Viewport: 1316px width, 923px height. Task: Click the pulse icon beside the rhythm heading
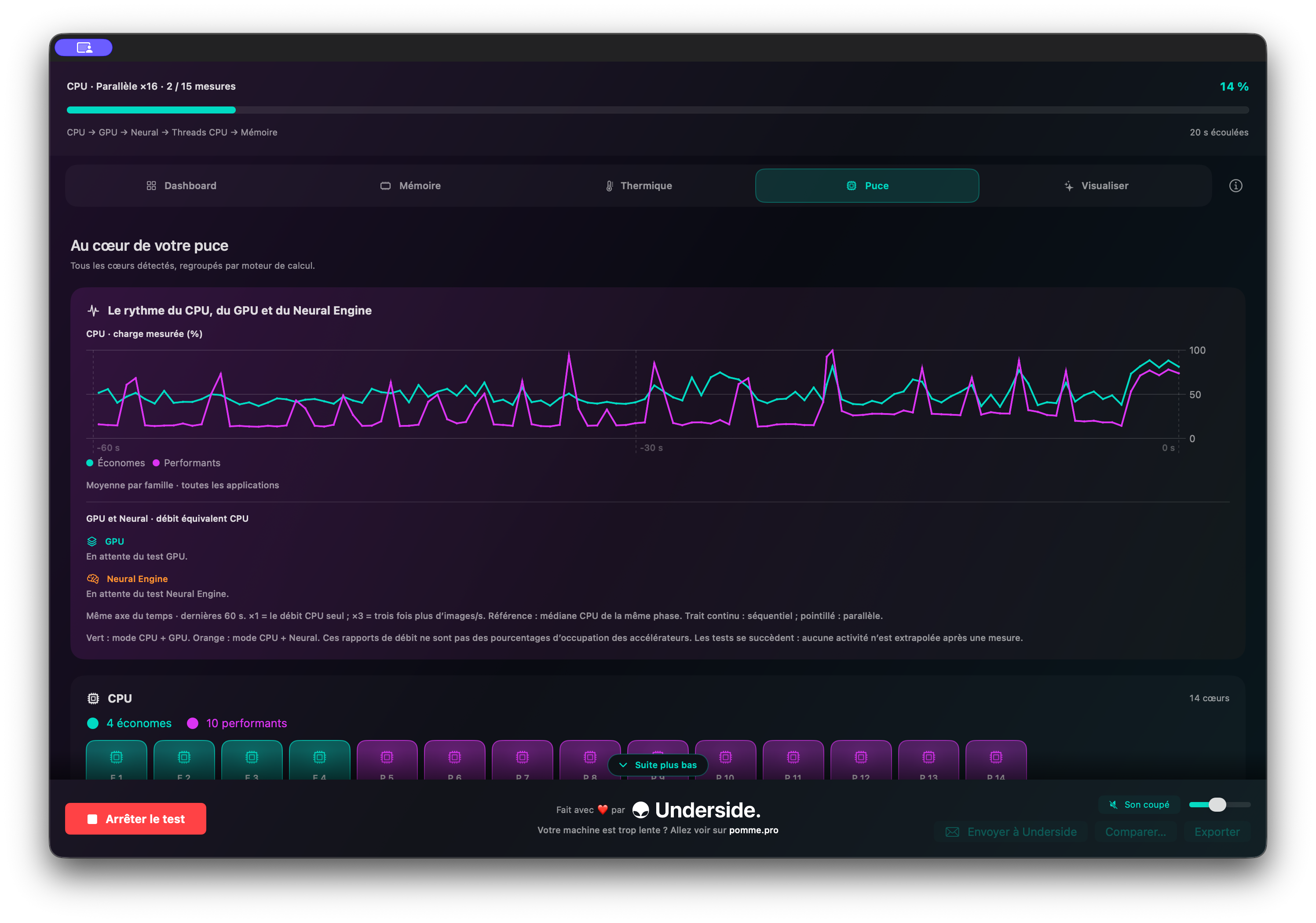point(93,311)
